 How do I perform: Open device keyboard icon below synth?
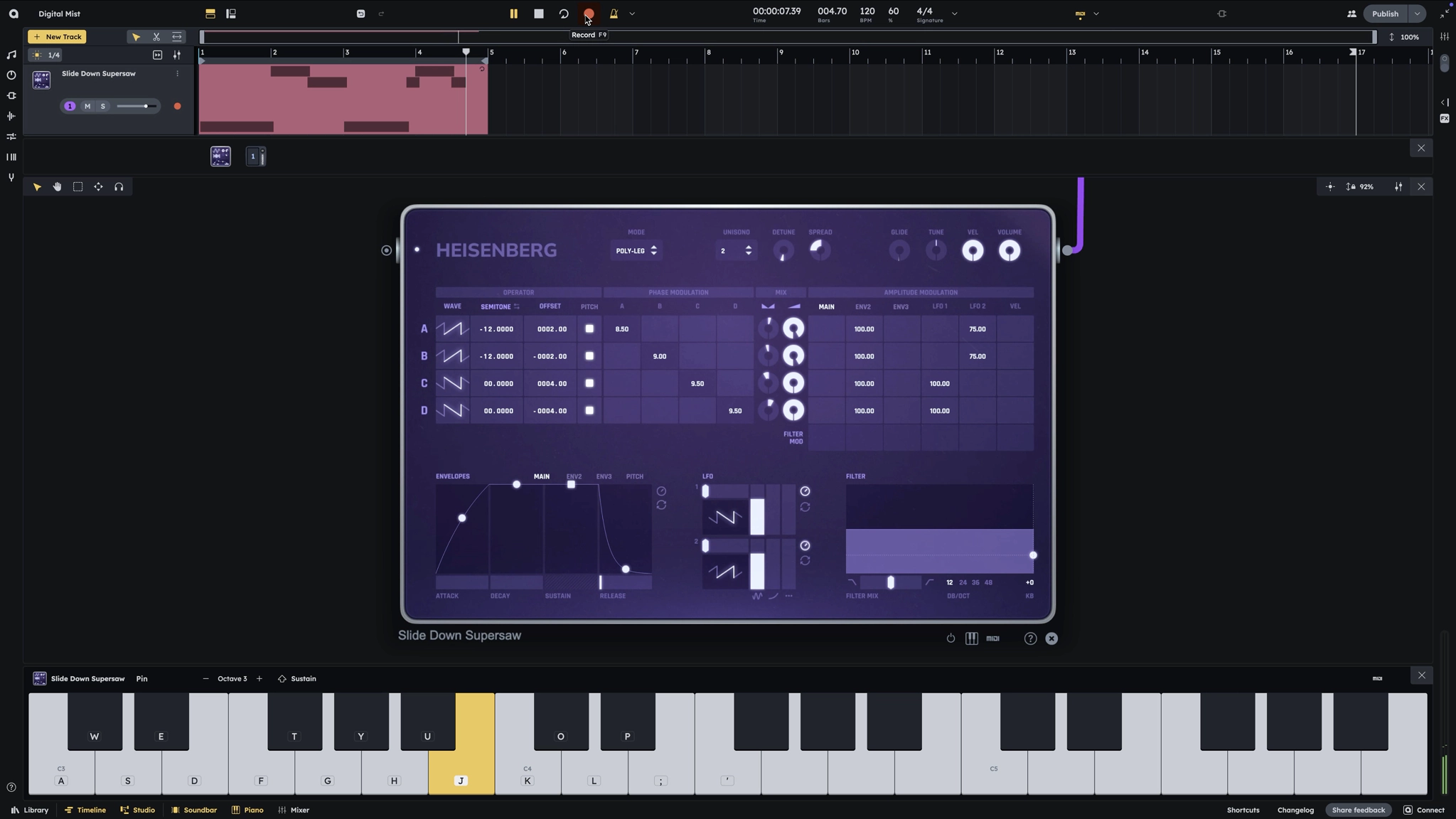tap(971, 638)
